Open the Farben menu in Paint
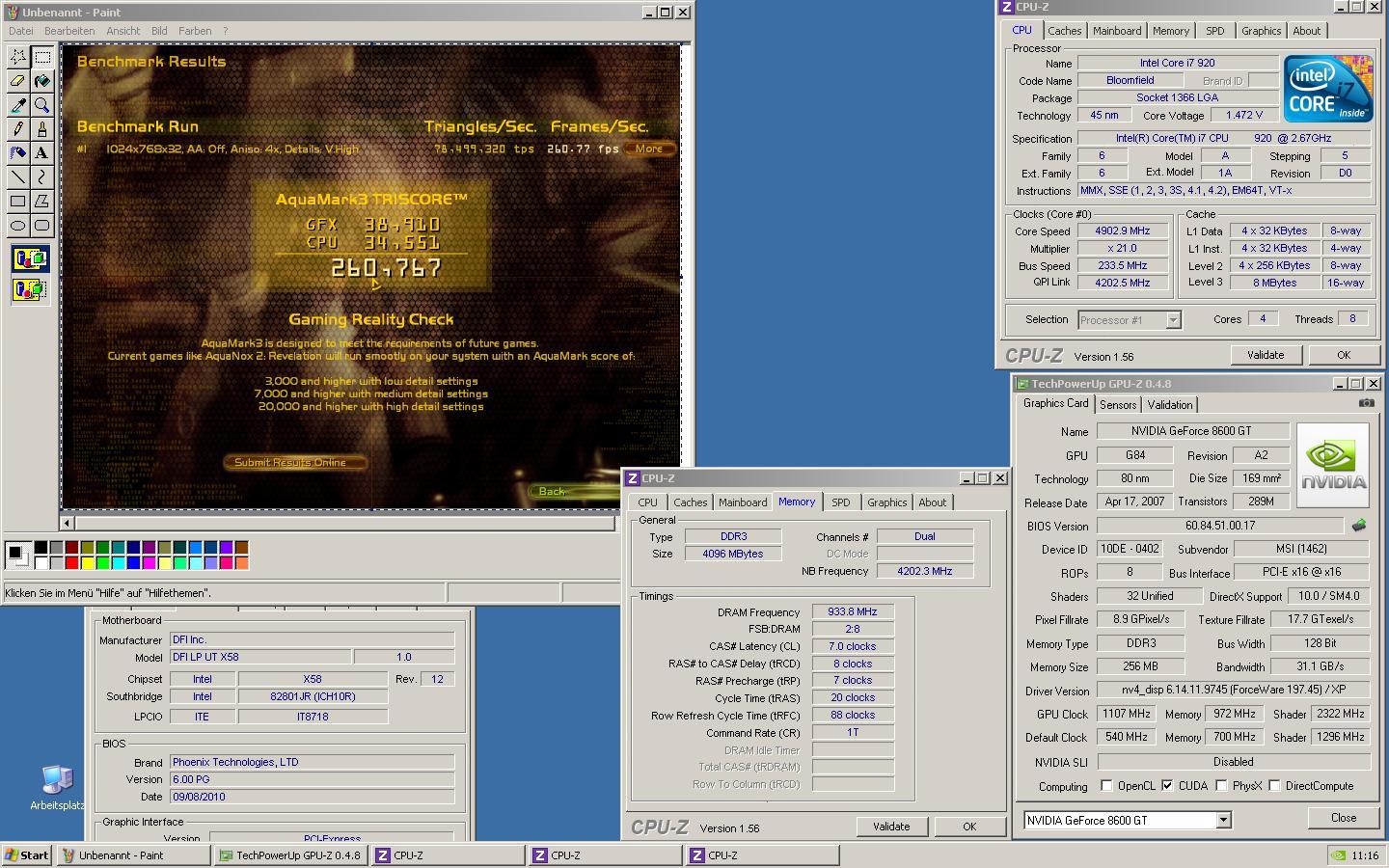Image resolution: width=1389 pixels, height=868 pixels. click(195, 31)
